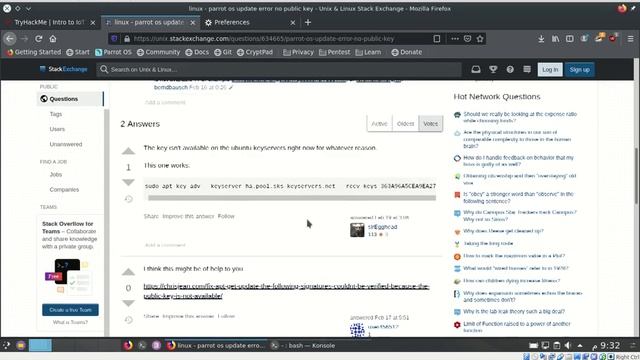Image resolution: width=640 pixels, height=360 pixels.
Task: Downvote the first answer
Action: pyautogui.click(x=128, y=182)
